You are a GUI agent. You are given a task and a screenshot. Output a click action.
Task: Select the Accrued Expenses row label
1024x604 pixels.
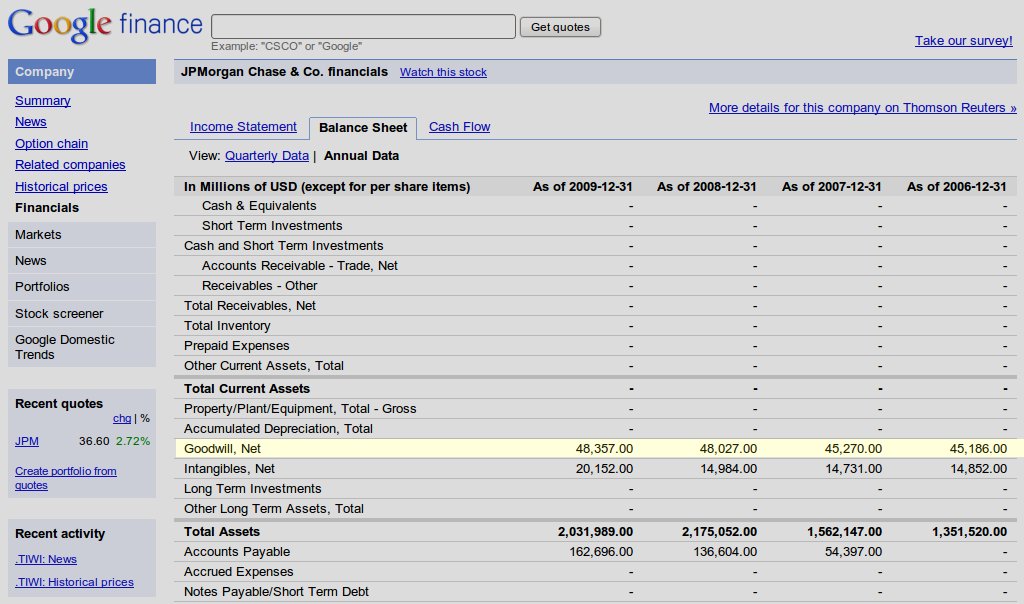click(x=238, y=571)
